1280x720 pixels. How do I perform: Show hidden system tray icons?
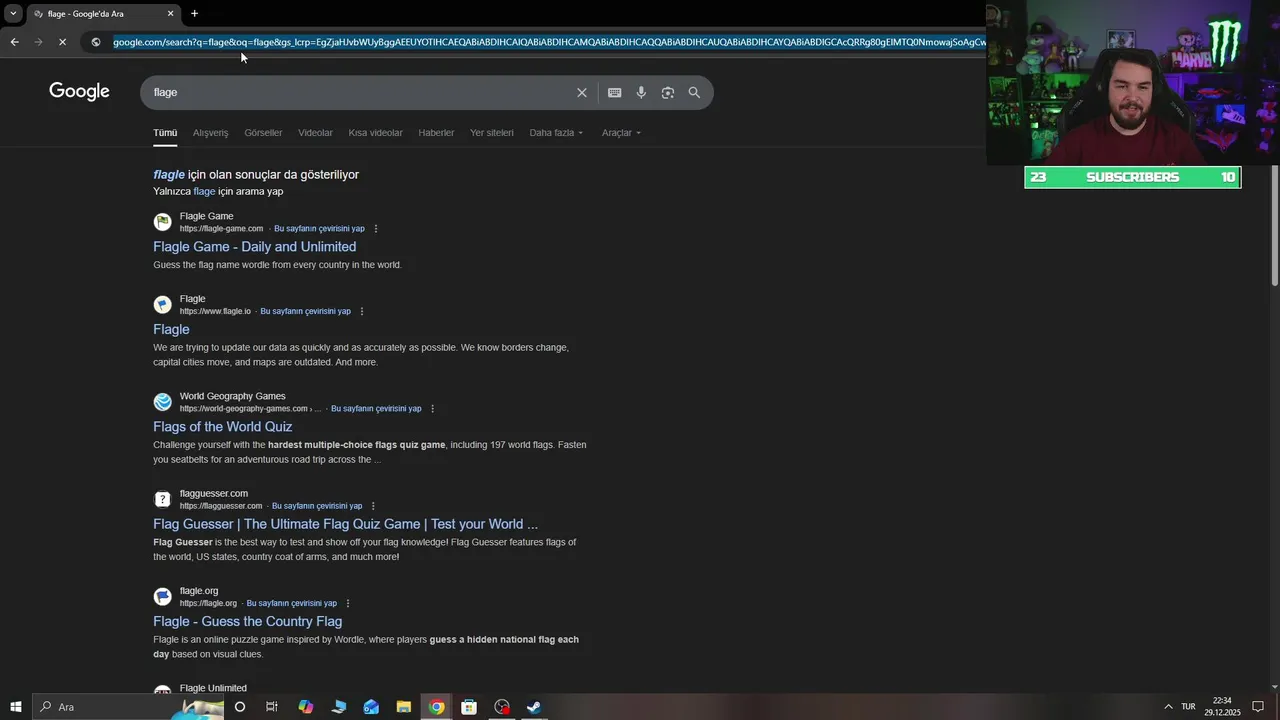[x=1168, y=707]
